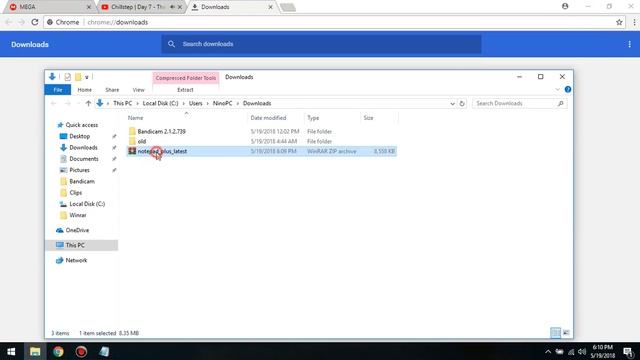Image resolution: width=640 pixels, height=360 pixels.
Task: Reload the Chrome downloads page
Action: point(35,22)
